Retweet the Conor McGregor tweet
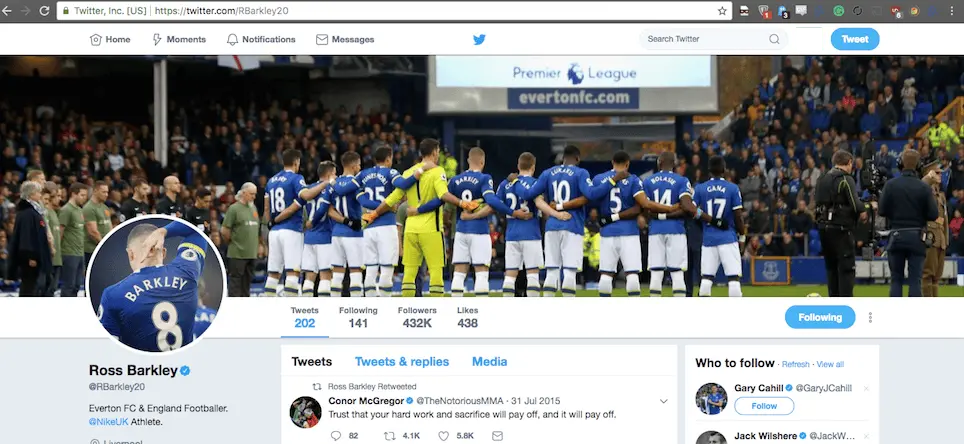 pos(391,436)
